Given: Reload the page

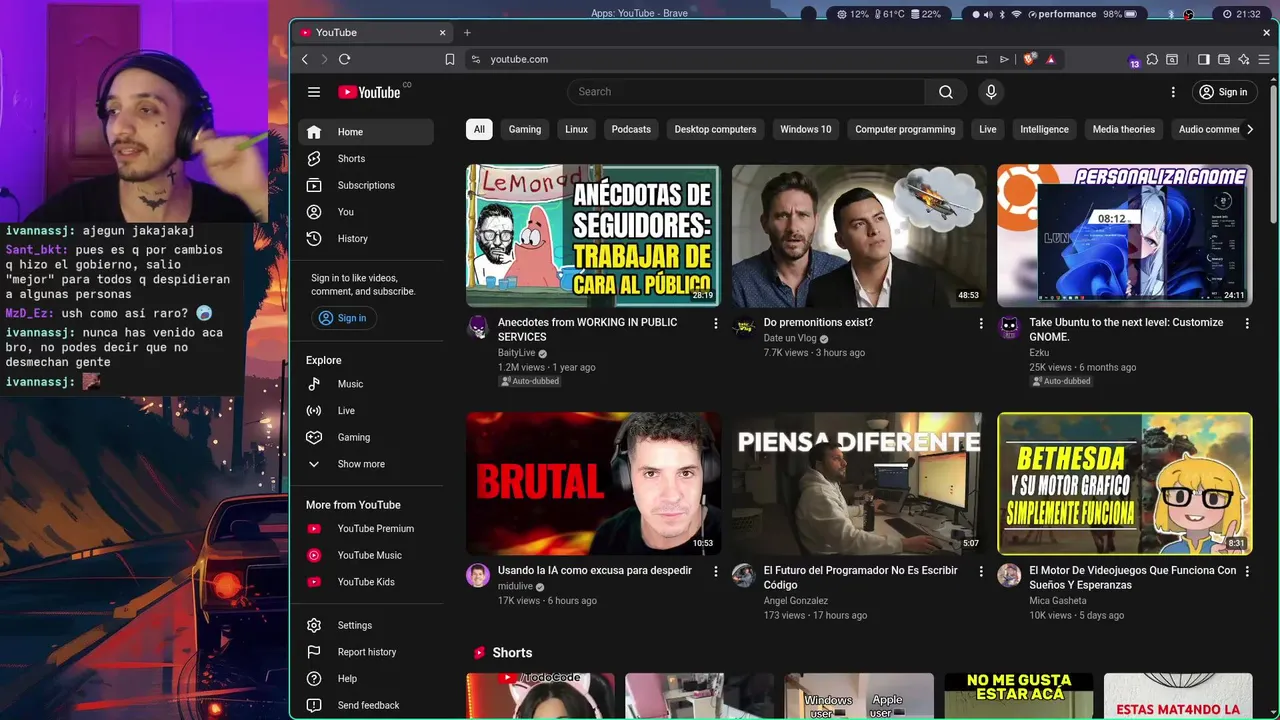Looking at the screenshot, I should click(x=344, y=59).
